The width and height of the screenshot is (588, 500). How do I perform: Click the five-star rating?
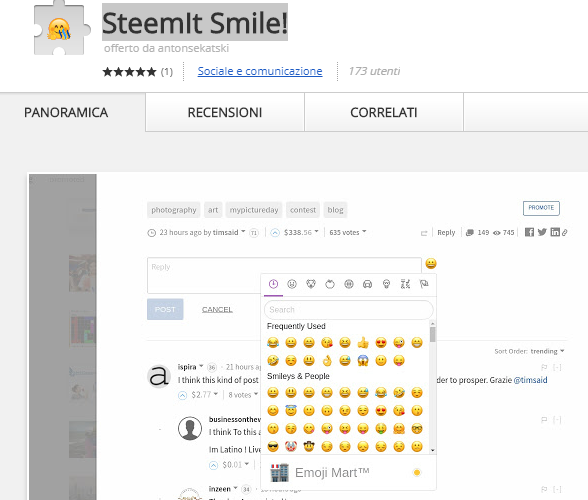click(x=129, y=72)
